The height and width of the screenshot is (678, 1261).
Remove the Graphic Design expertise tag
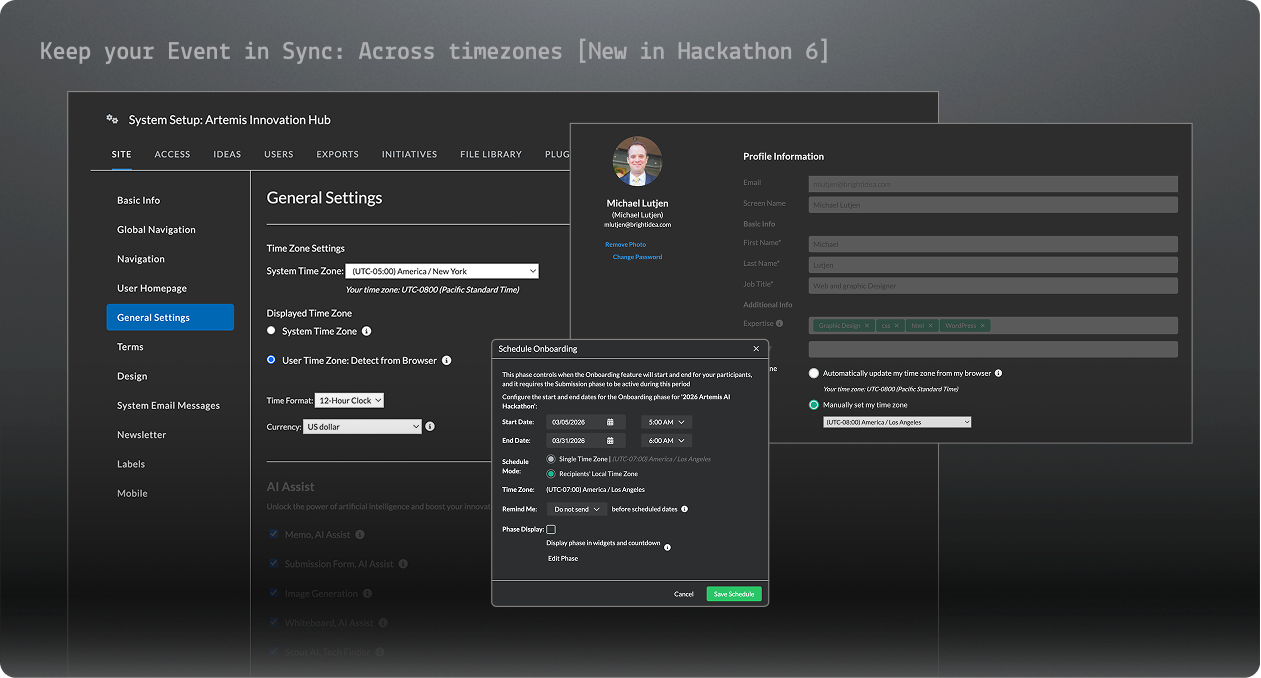(866, 326)
